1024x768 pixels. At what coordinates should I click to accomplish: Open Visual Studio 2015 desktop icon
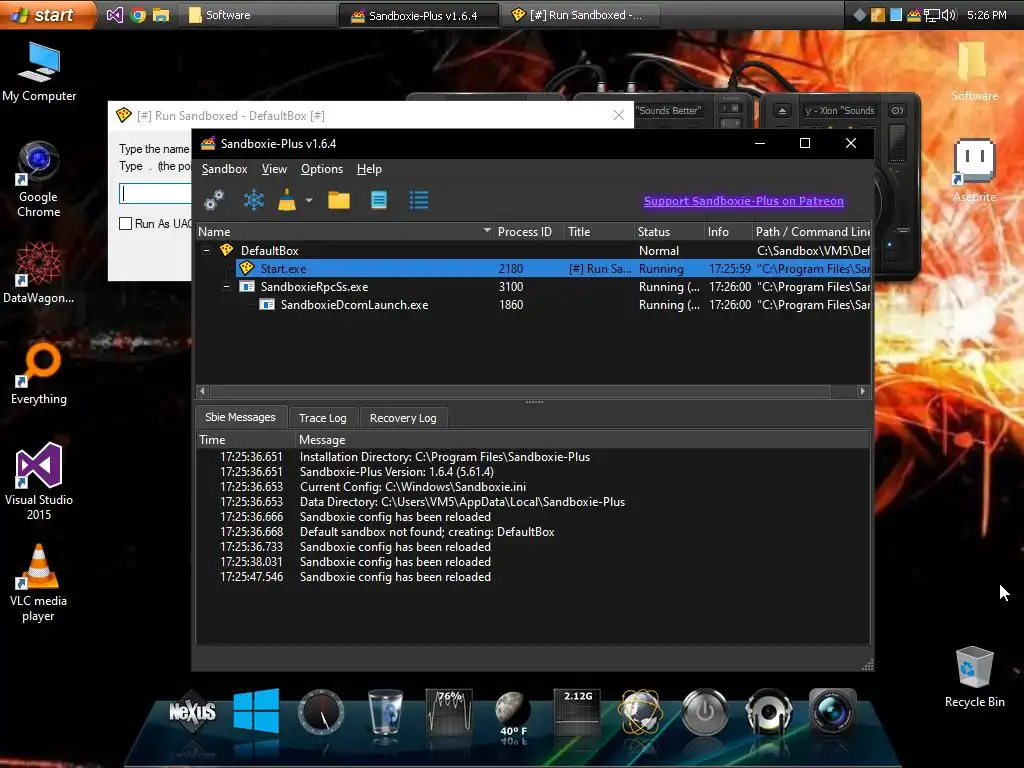click(39, 482)
